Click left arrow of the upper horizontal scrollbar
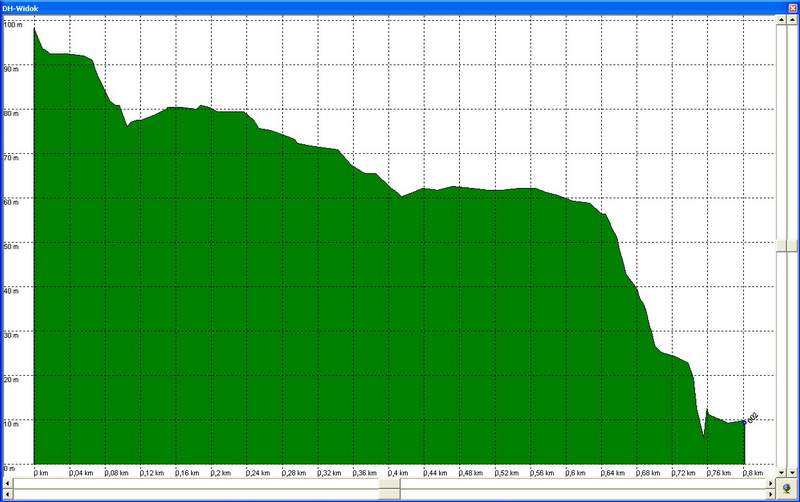The image size is (800, 502). (7, 484)
